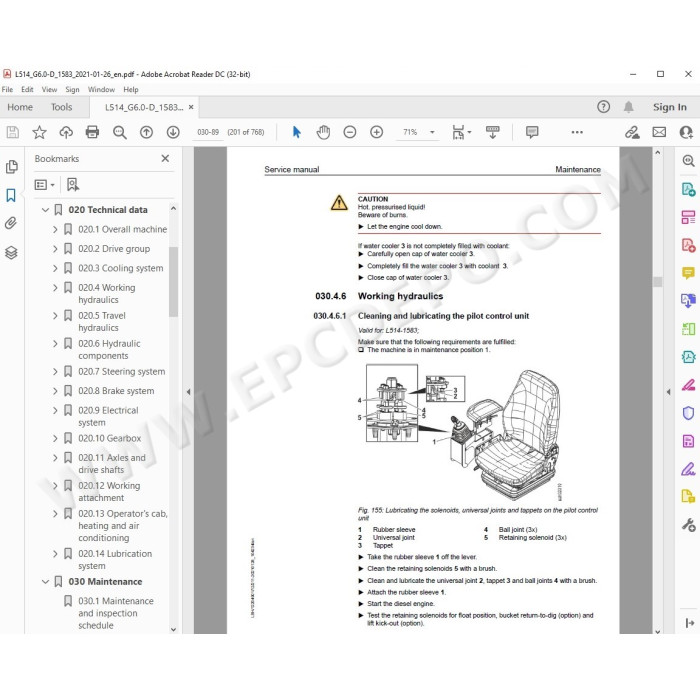Image resolution: width=700 pixels, height=700 pixels.
Task: Toggle scrolling mode download-style icon
Action: [493, 132]
